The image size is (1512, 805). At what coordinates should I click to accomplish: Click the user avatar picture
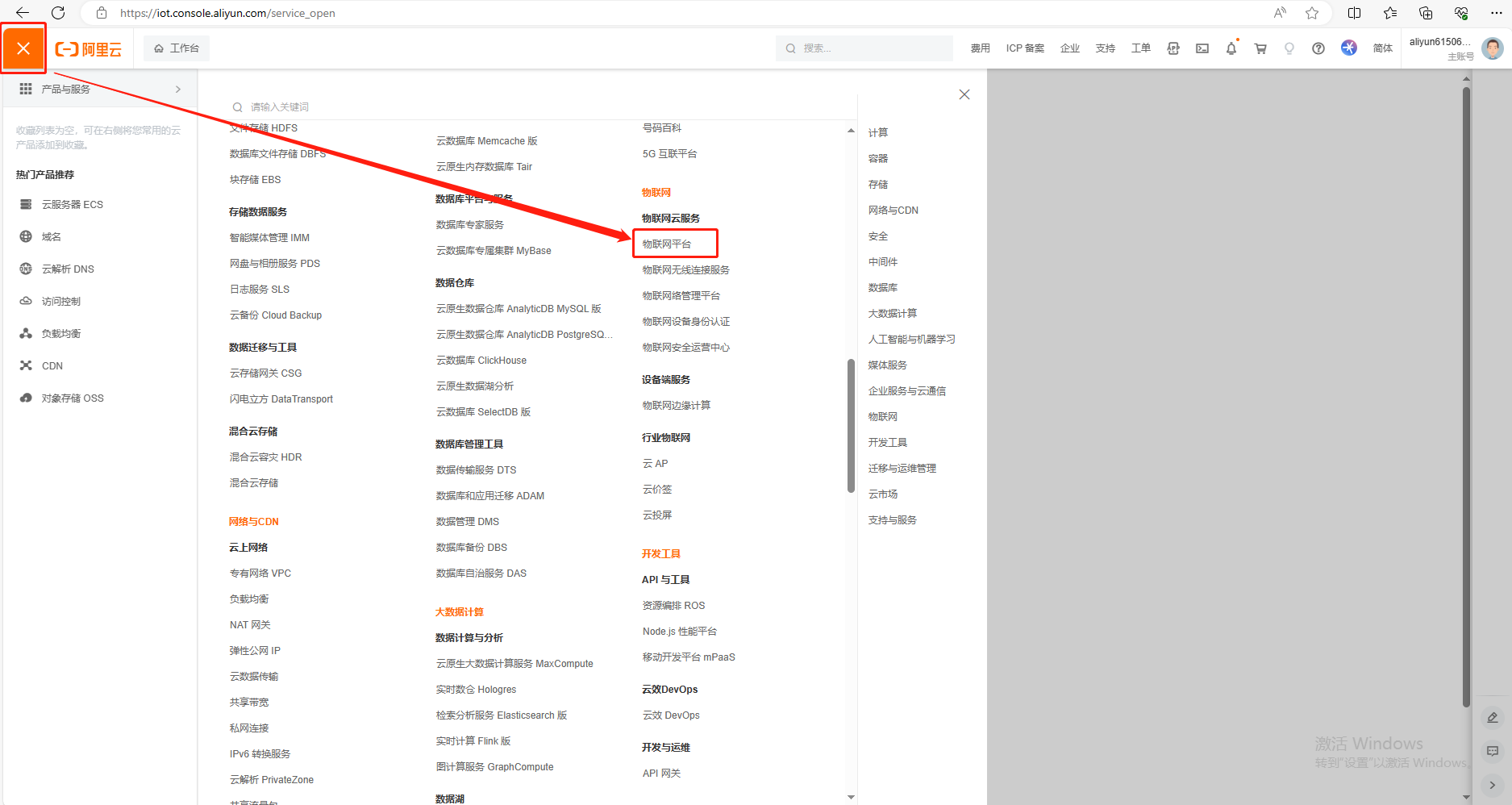[x=1493, y=48]
